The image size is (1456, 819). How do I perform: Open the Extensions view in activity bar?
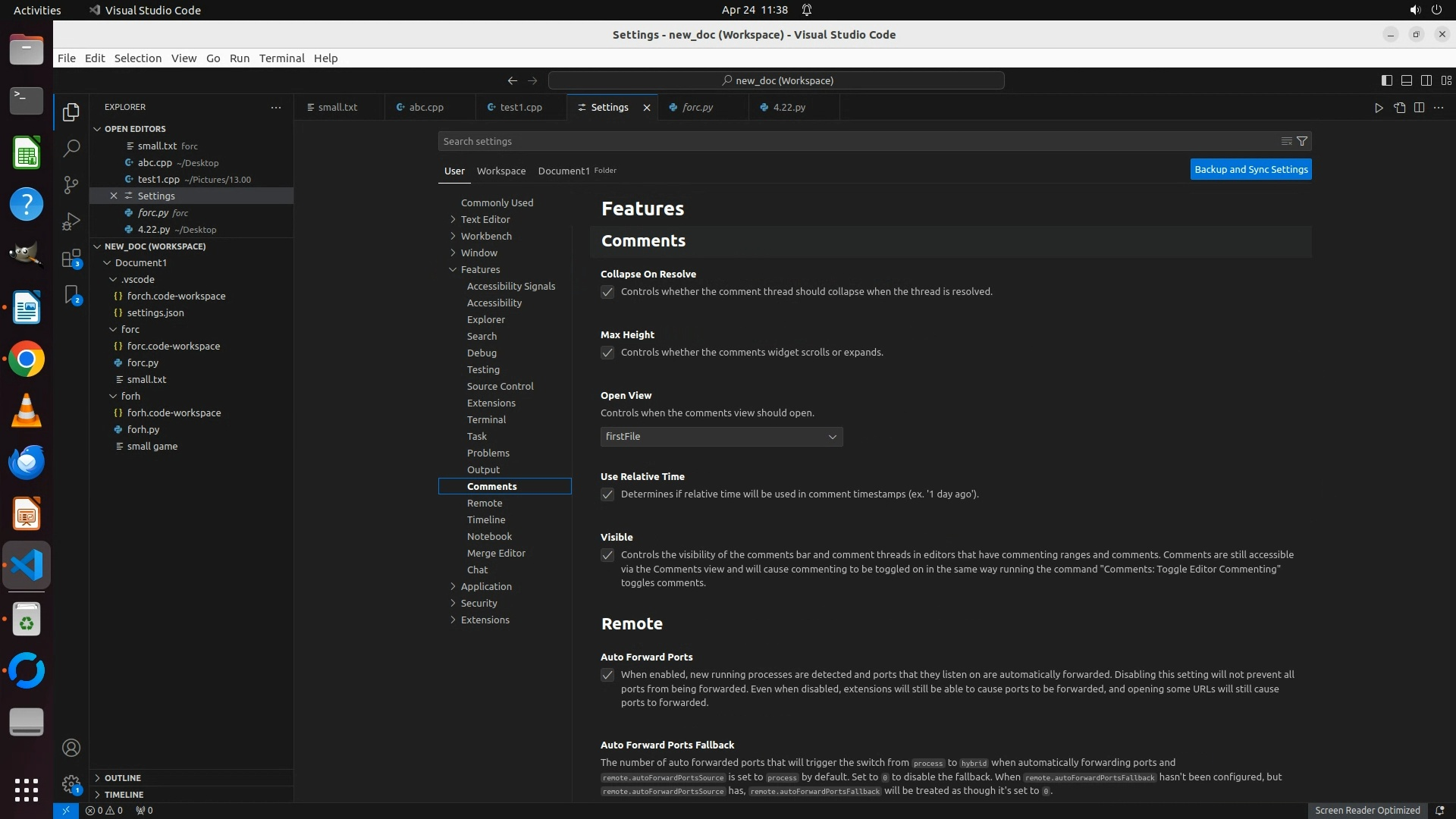pyautogui.click(x=71, y=259)
